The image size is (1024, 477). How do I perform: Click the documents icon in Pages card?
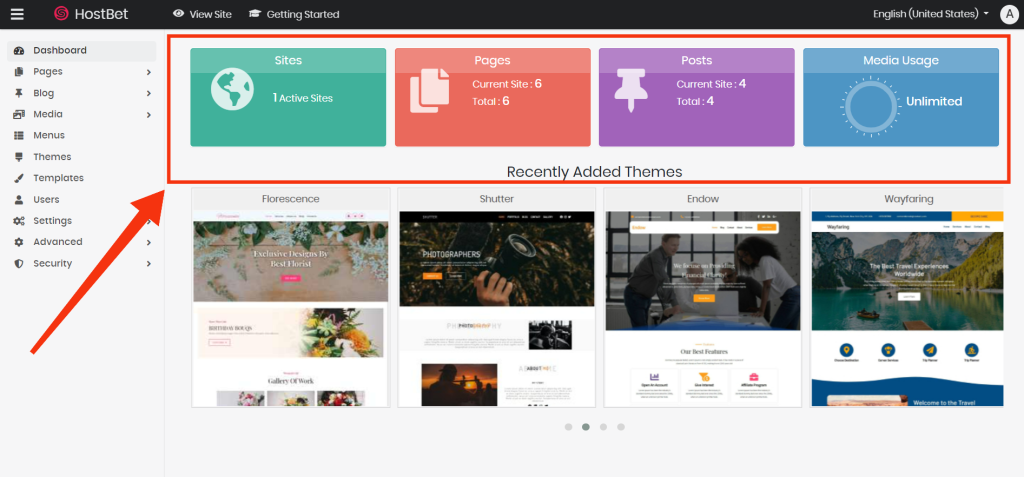tap(429, 91)
